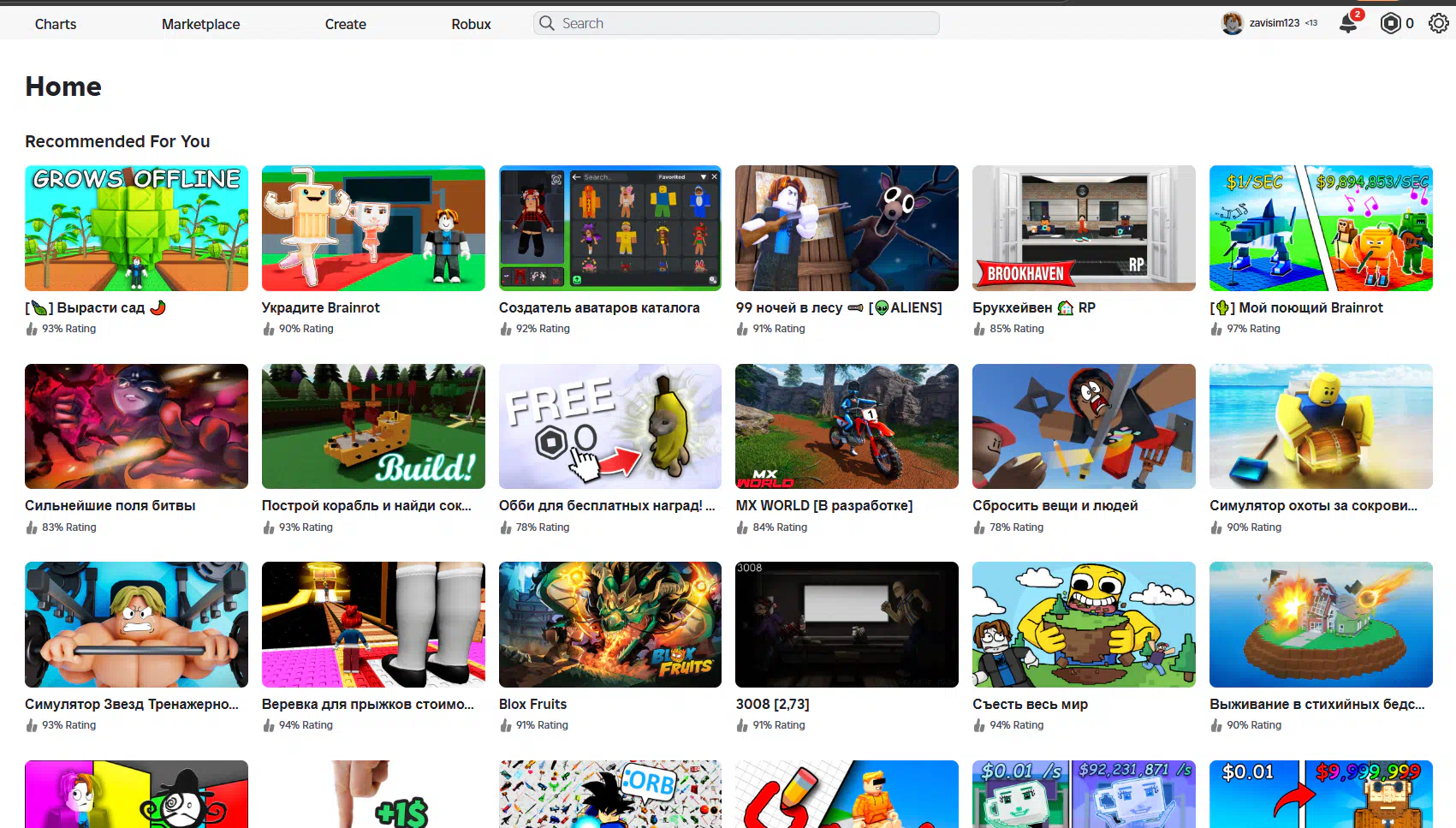Select the natural disaster island thumbnail
1456x828 pixels.
pyautogui.click(x=1321, y=624)
